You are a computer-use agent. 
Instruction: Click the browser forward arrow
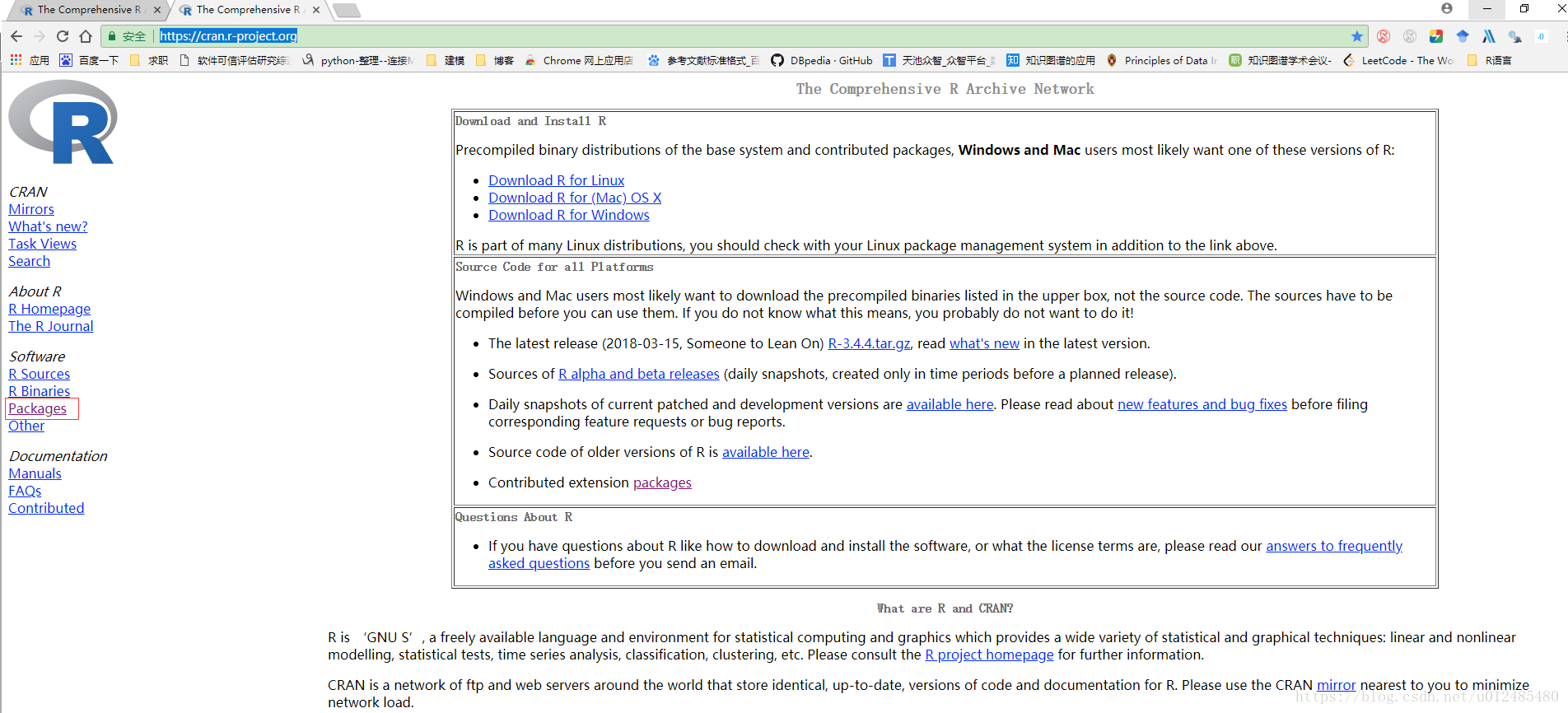click(40, 36)
